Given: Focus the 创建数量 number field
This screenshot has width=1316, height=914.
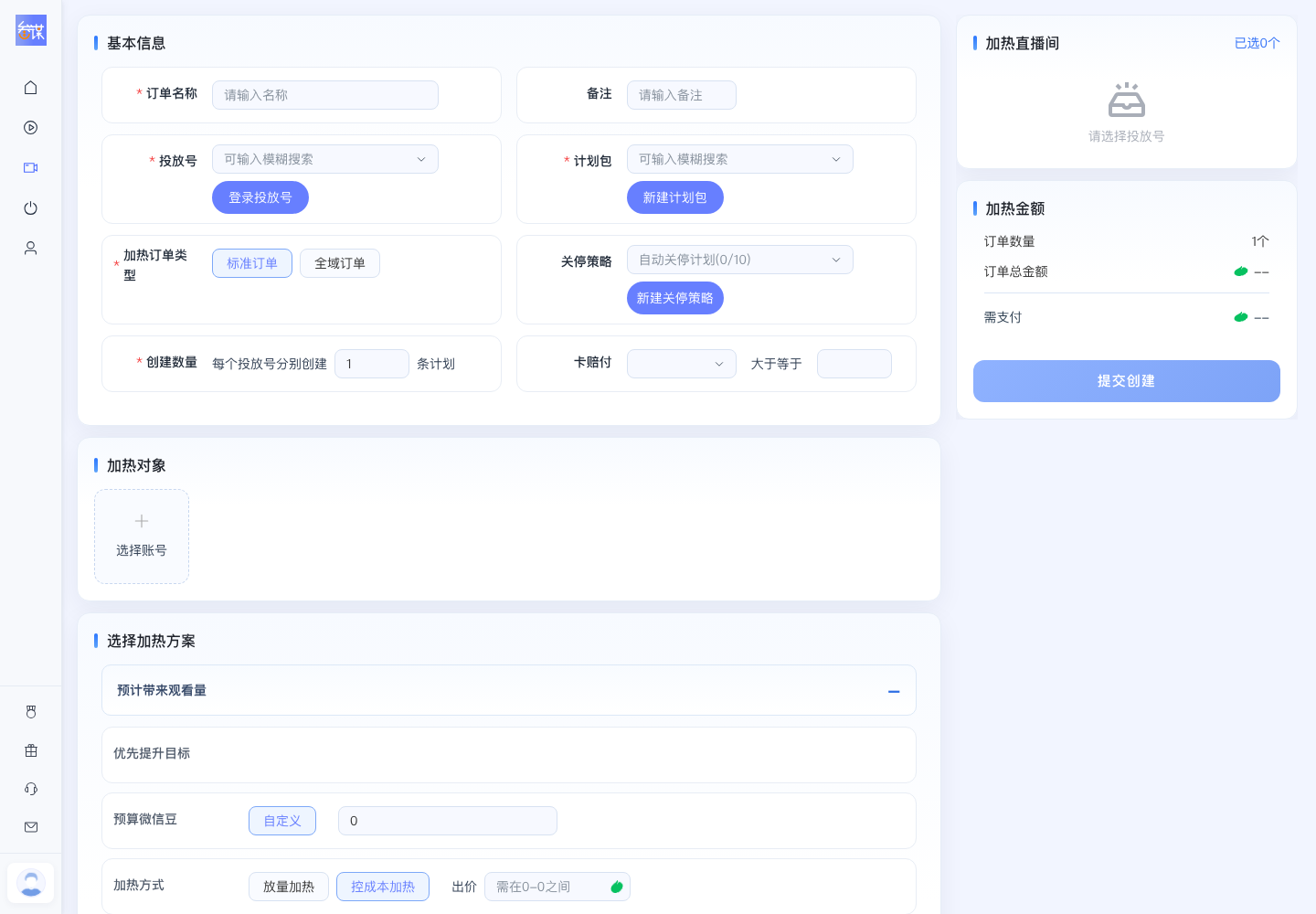Looking at the screenshot, I should coord(372,364).
